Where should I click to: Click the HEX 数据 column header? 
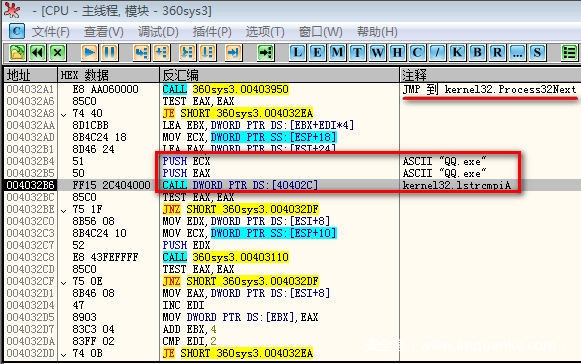pos(109,75)
